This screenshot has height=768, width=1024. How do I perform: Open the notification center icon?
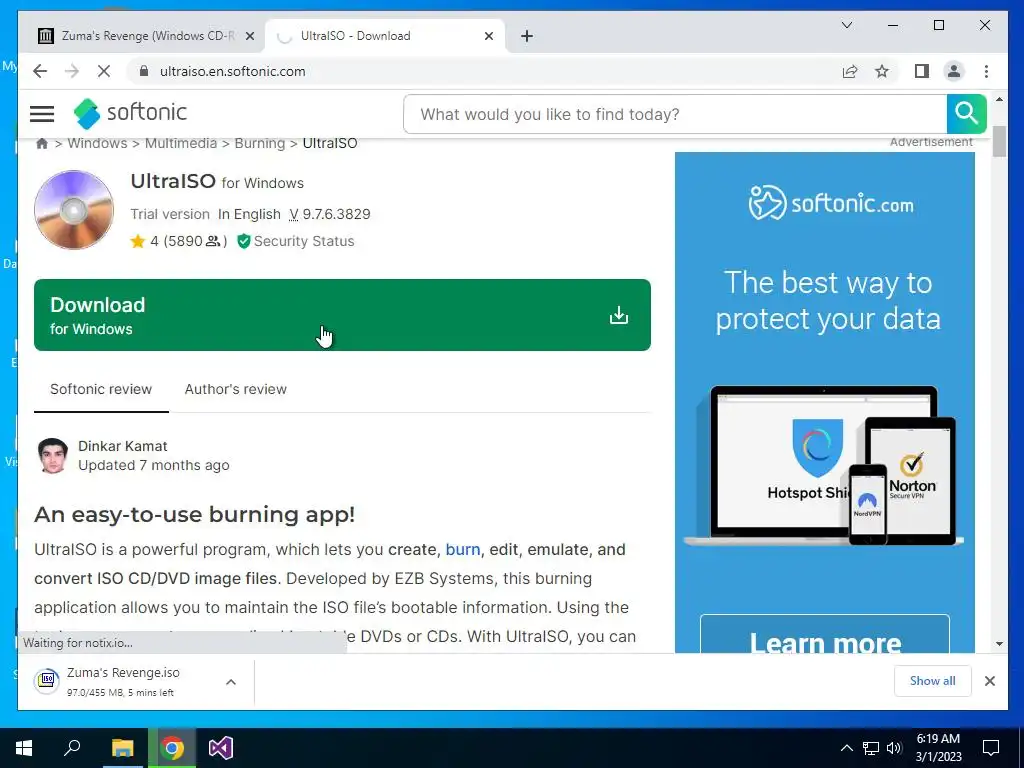pos(991,748)
